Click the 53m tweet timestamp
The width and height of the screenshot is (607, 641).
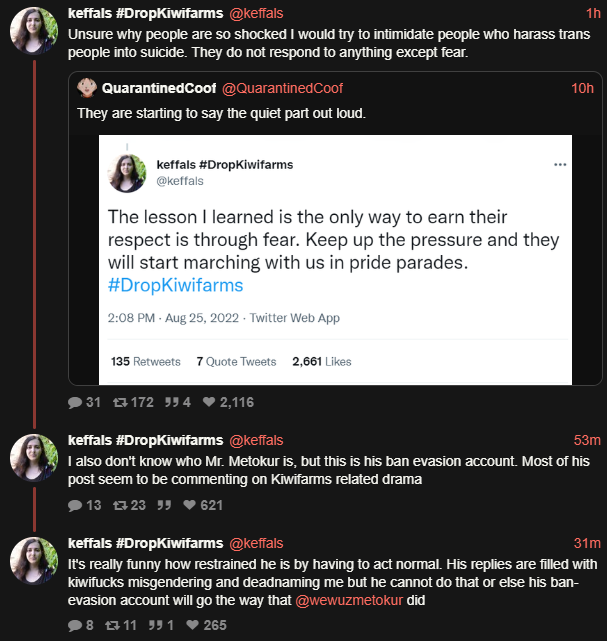coord(586,440)
